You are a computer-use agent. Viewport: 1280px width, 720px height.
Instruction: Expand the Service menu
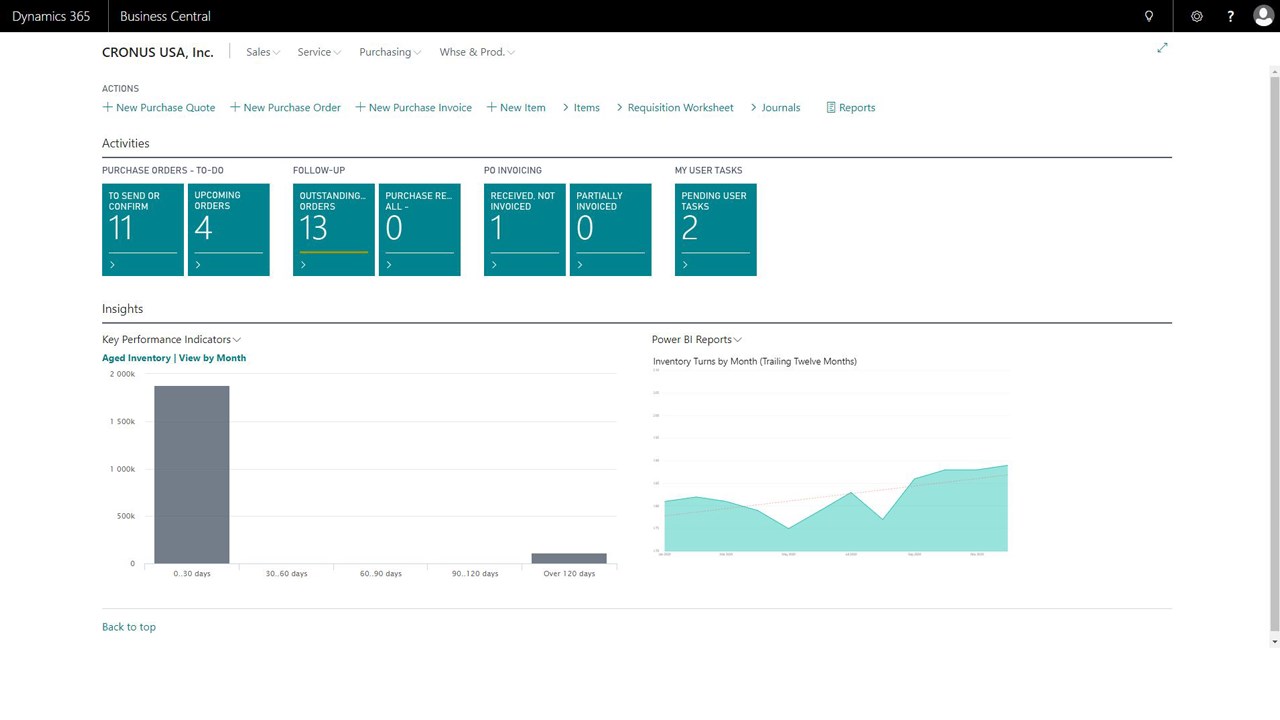(x=319, y=52)
